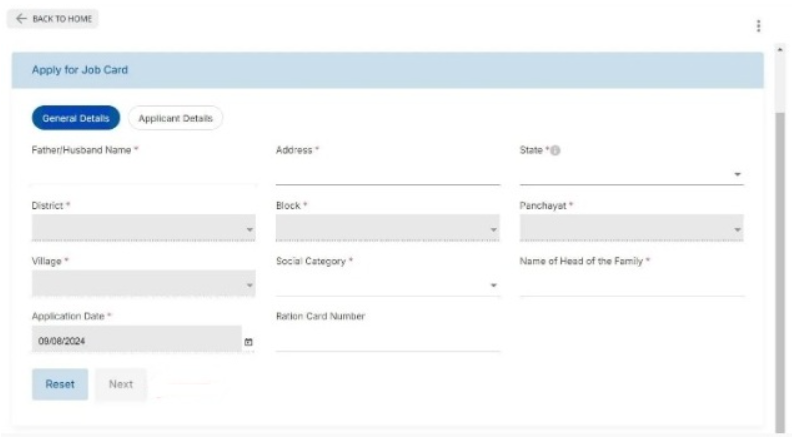Click the back arrow icon
Screen dimensions: 792x442
tap(22, 19)
